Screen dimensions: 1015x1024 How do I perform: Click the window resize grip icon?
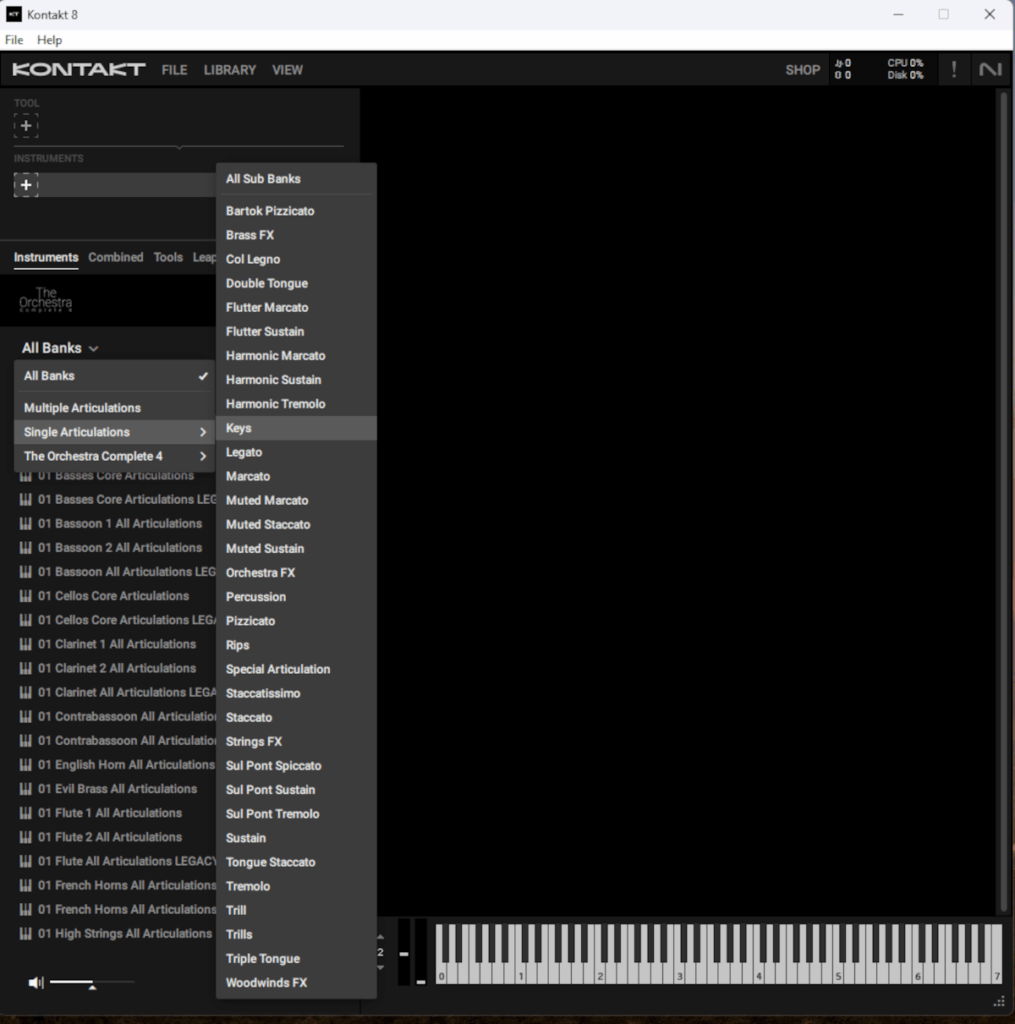(x=999, y=1002)
